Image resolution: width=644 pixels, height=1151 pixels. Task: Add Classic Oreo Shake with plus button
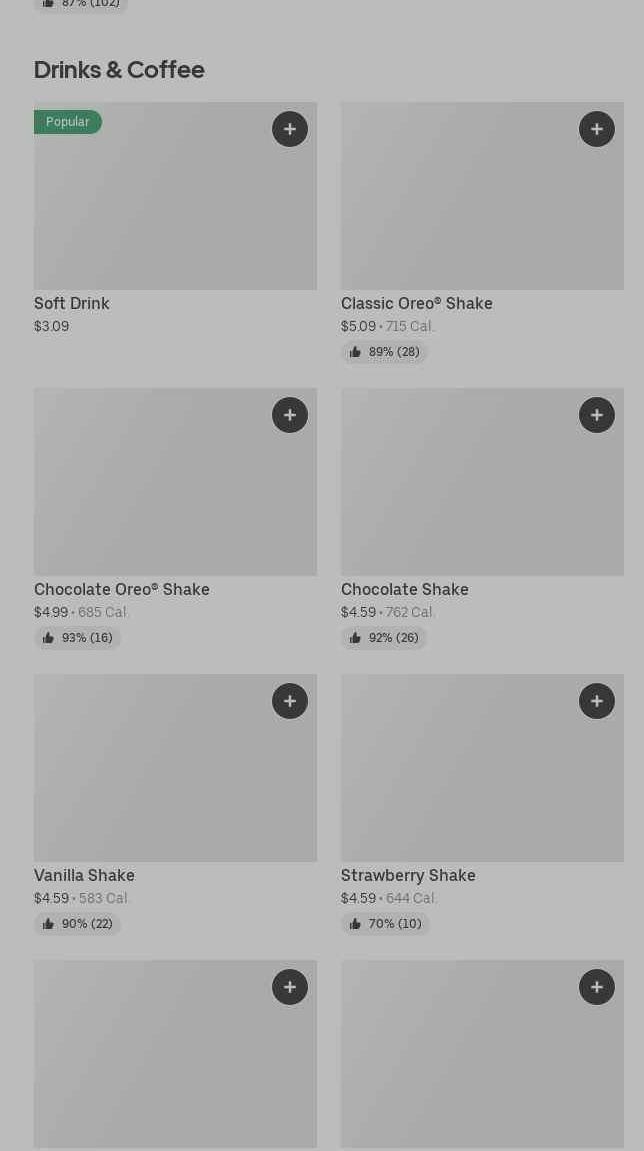coord(597,129)
